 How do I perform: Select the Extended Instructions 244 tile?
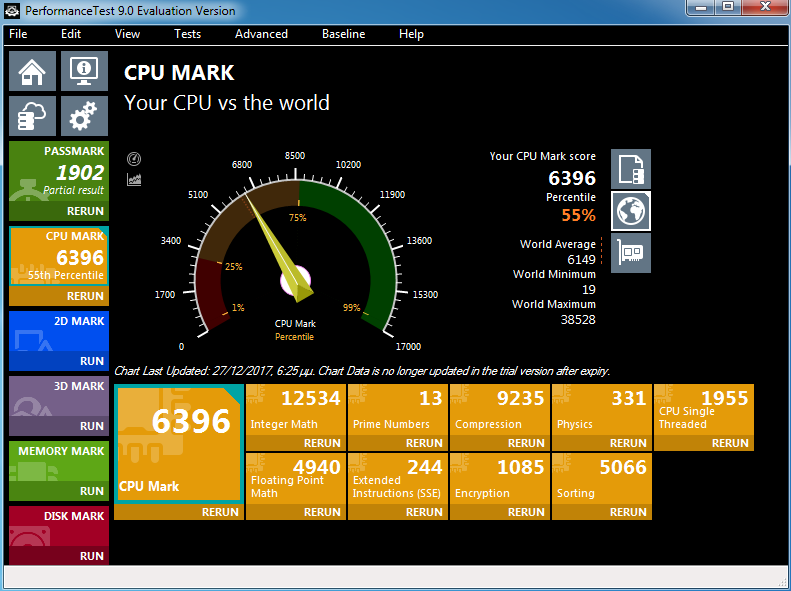[398, 479]
